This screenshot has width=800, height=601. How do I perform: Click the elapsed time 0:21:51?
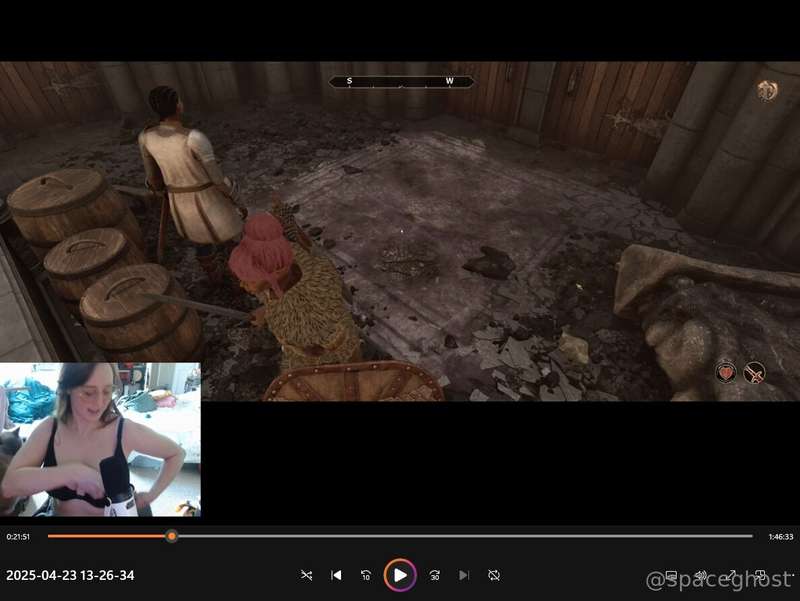pyautogui.click(x=19, y=537)
